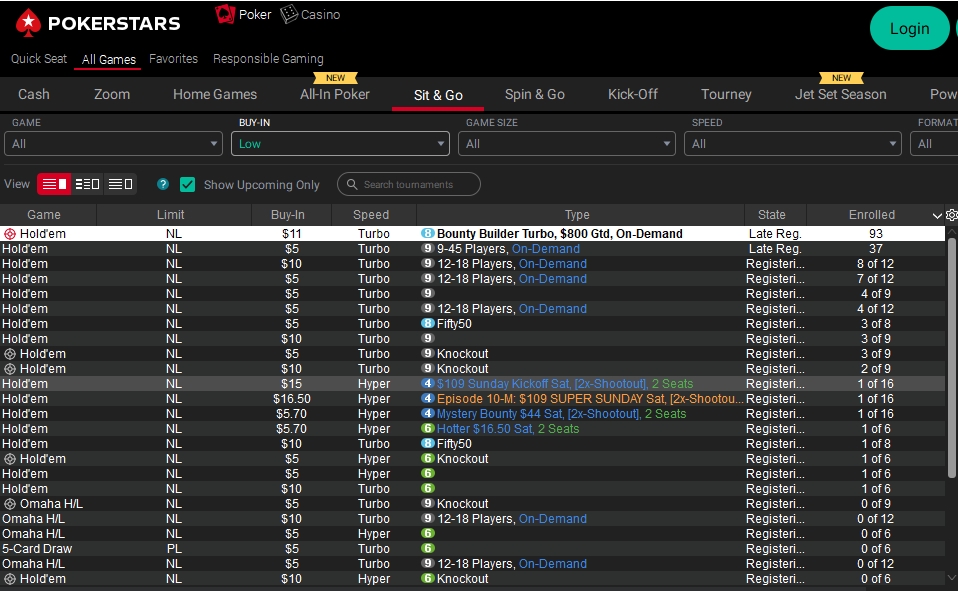Viewport: 958px width, 591px height.
Task: Click bounty icon on $5 Turbo Knockout Hold'em row
Action: [10, 354]
